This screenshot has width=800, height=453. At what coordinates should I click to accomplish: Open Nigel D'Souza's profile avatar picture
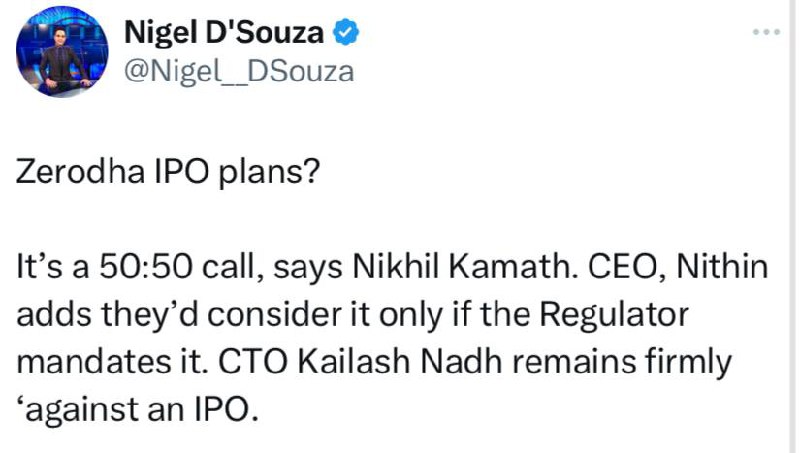click(62, 51)
